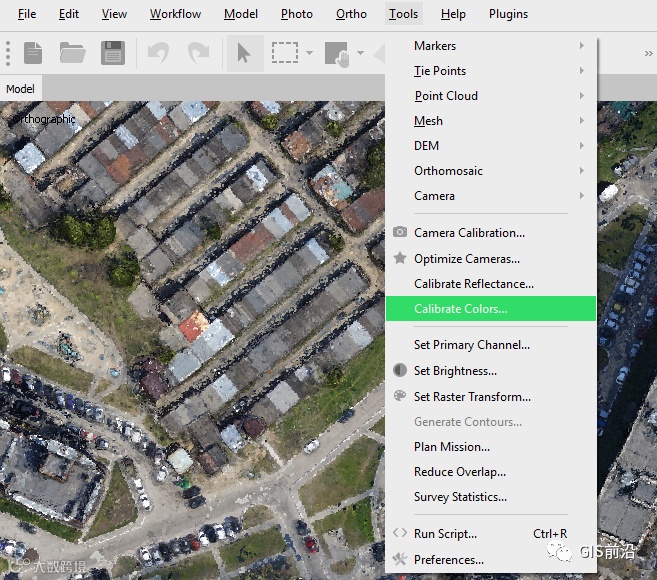Viewport: 657px width, 580px height.
Task: Open dropdown arrow beside rectangle selection tool
Action: pos(310,54)
